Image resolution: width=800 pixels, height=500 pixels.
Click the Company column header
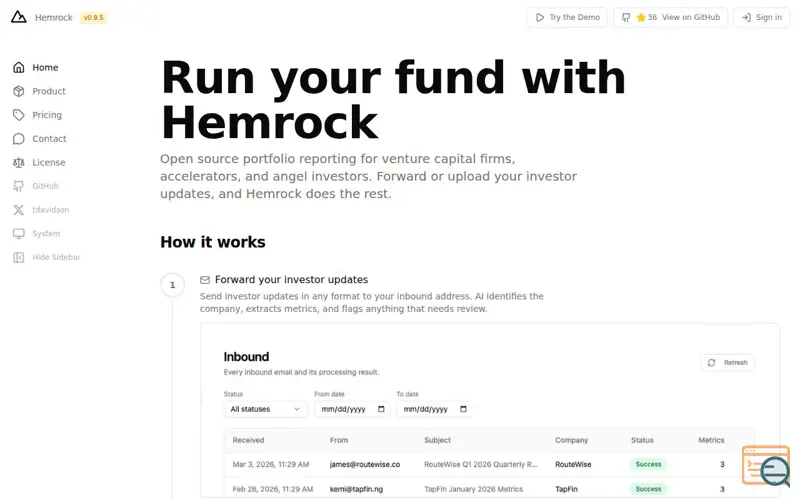(571, 440)
